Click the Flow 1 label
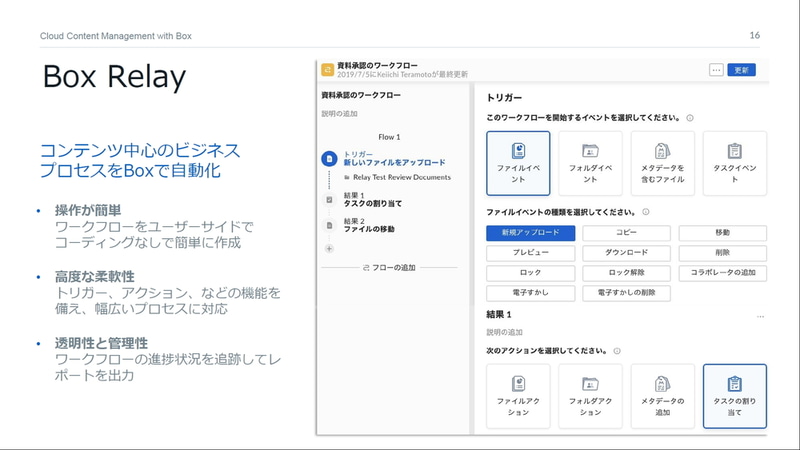Screen dimensions: 800x450 click(389, 137)
